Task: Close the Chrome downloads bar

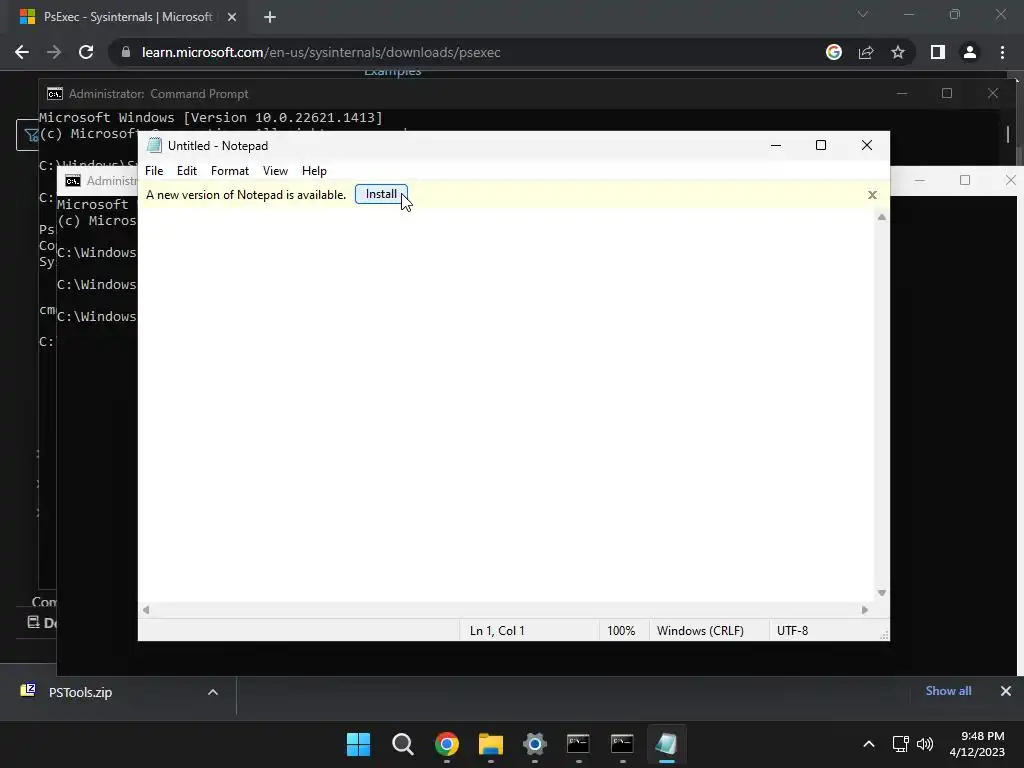Action: [1006, 691]
